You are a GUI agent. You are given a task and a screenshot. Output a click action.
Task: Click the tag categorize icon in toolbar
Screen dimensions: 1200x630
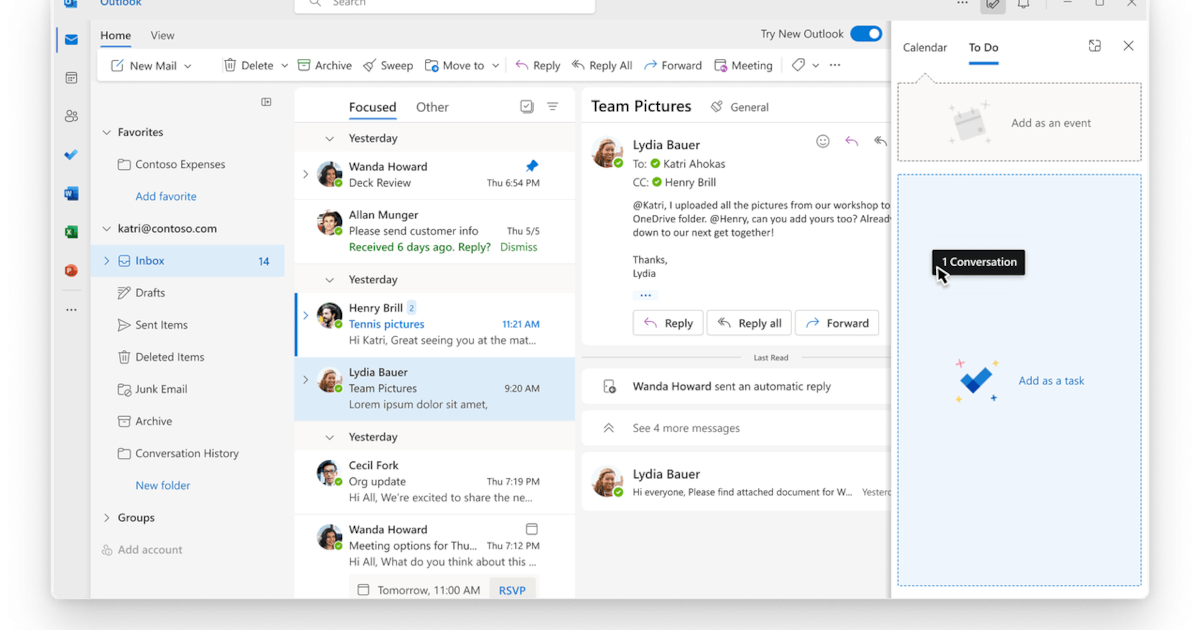tap(798, 65)
